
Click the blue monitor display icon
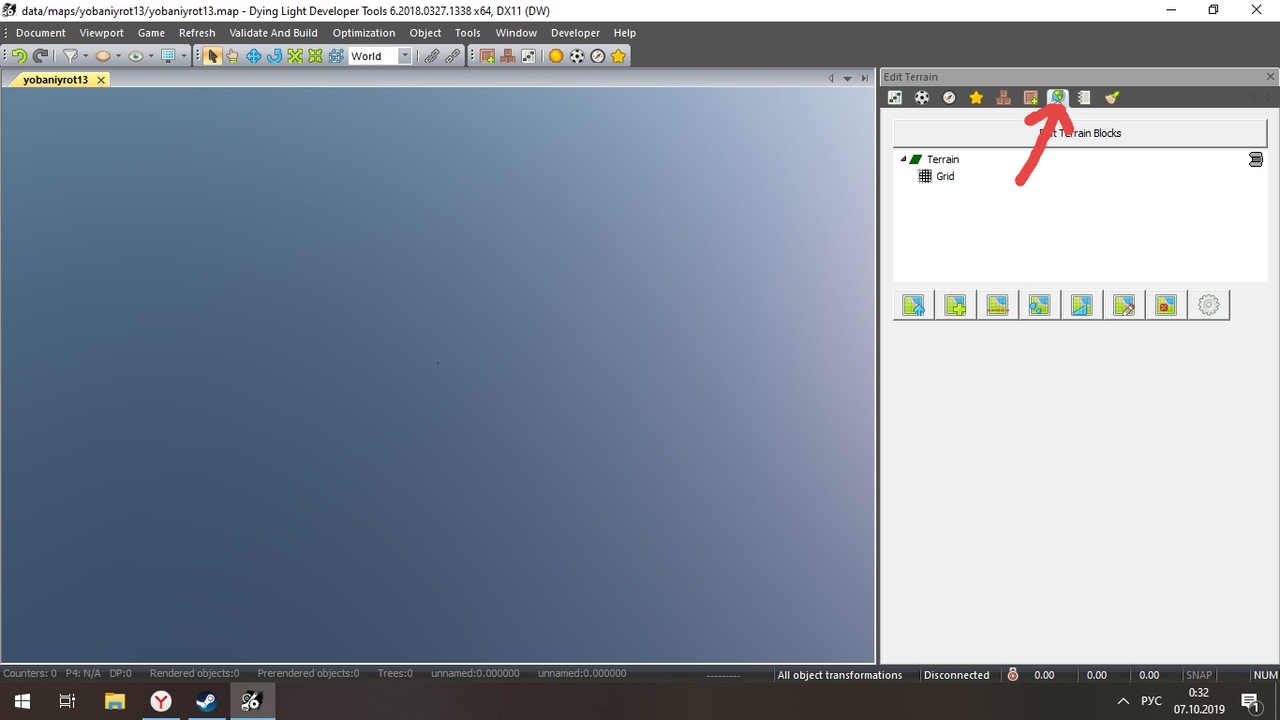tap(169, 56)
